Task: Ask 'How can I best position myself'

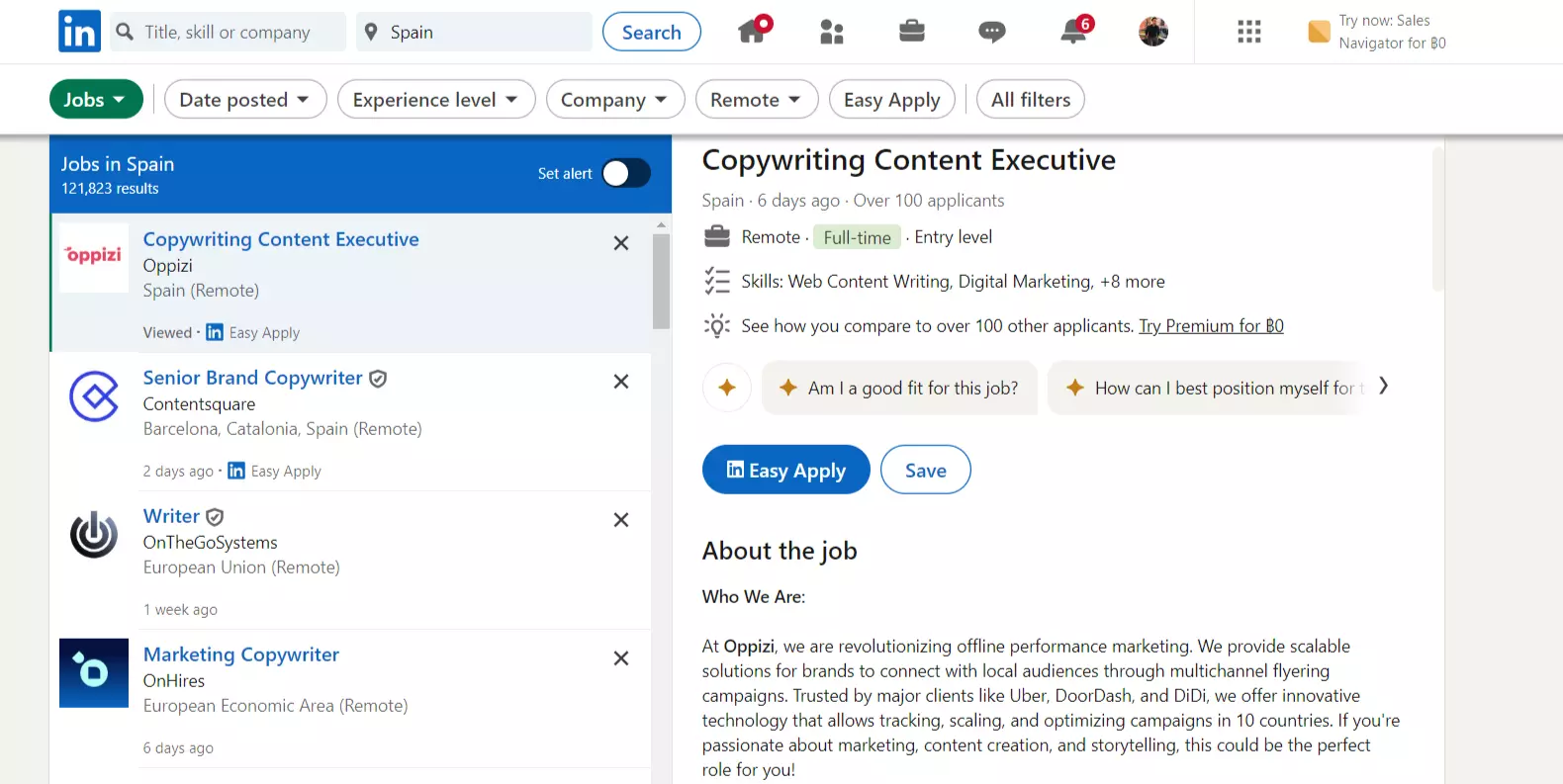Action: pyautogui.click(x=1209, y=388)
